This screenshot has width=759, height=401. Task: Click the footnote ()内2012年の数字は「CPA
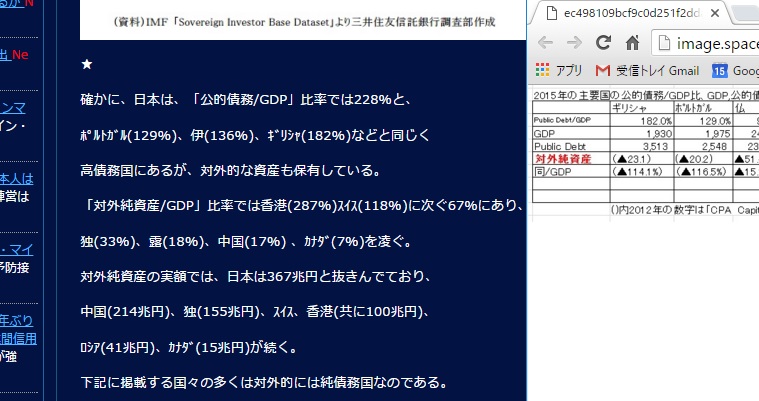[x=684, y=210]
